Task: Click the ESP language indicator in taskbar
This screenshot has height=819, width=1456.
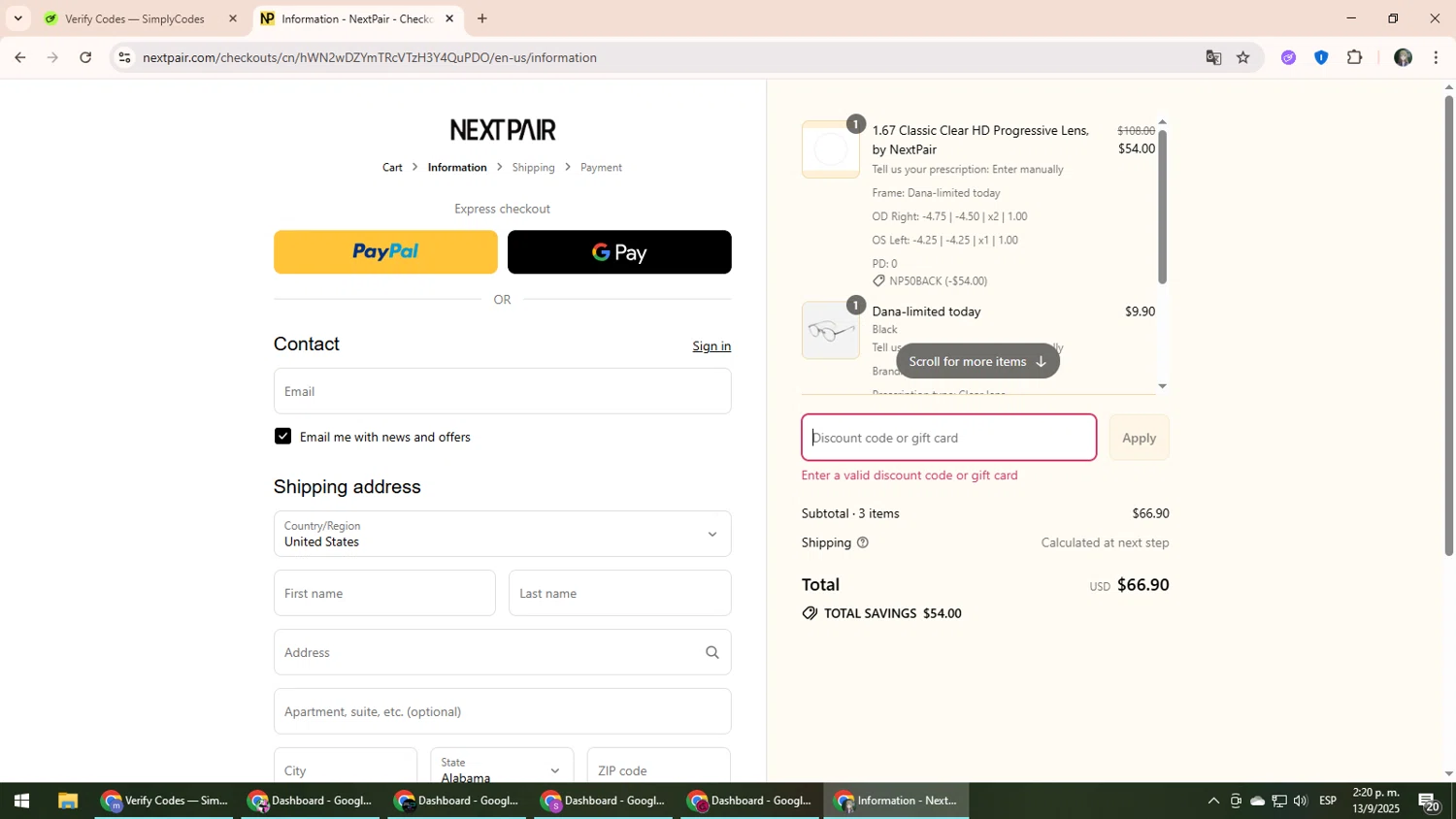Action: [1328, 801]
